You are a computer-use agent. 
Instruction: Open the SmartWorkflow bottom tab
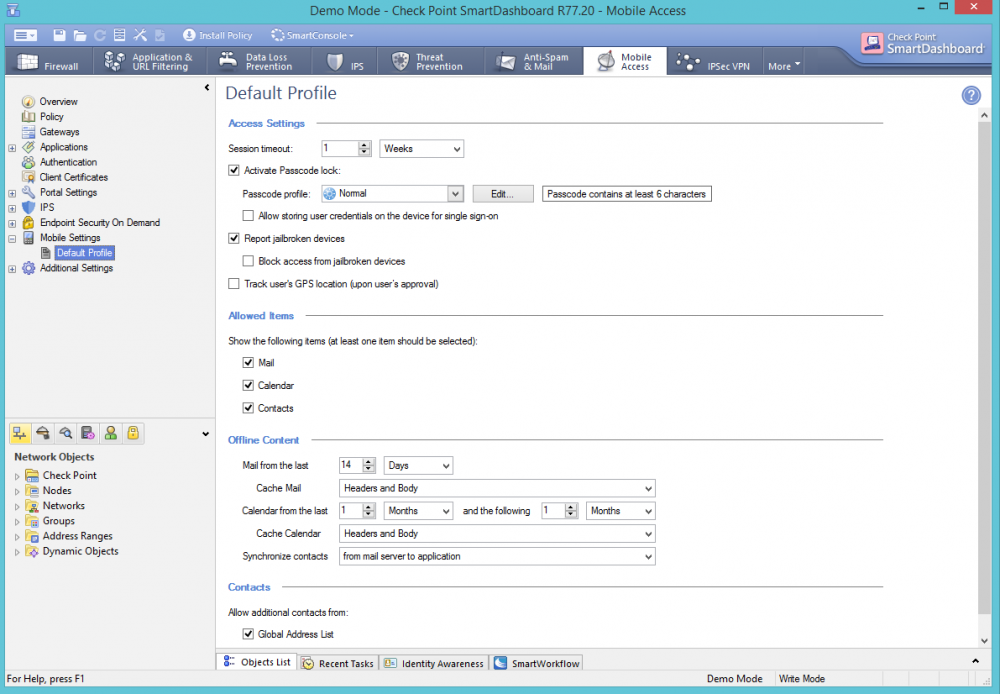[x=536, y=663]
